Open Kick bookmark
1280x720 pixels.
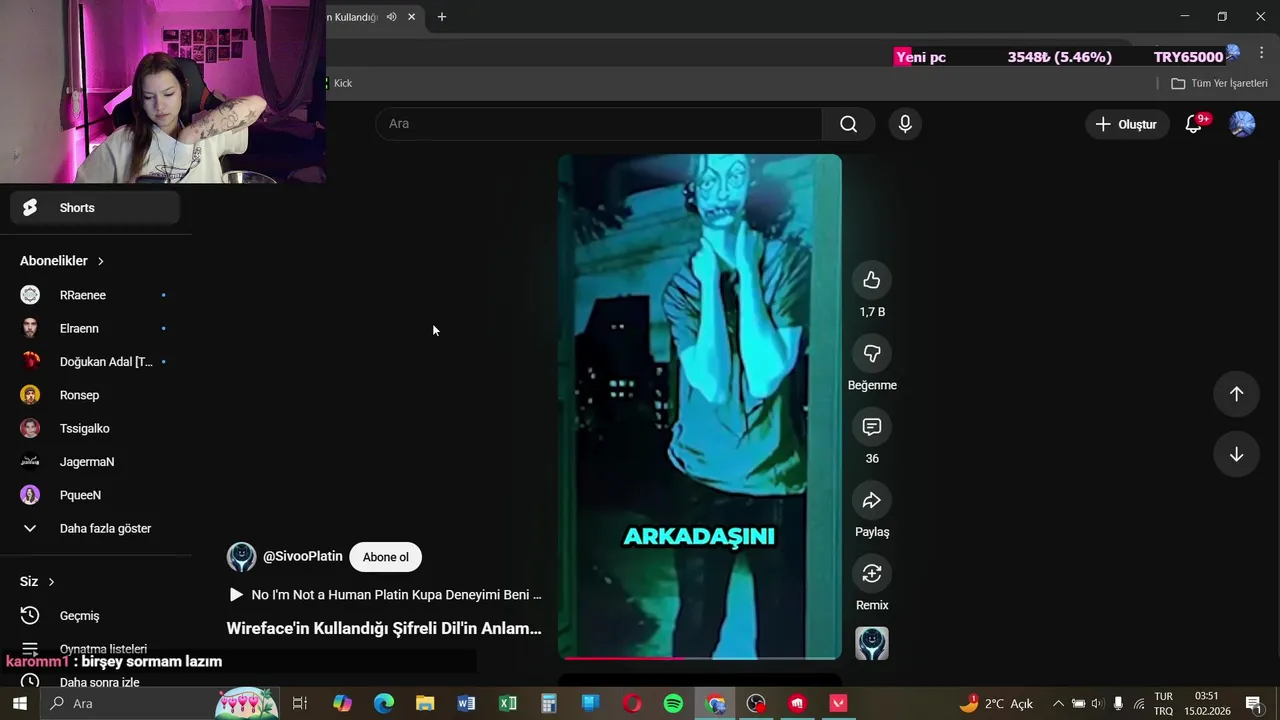point(340,83)
